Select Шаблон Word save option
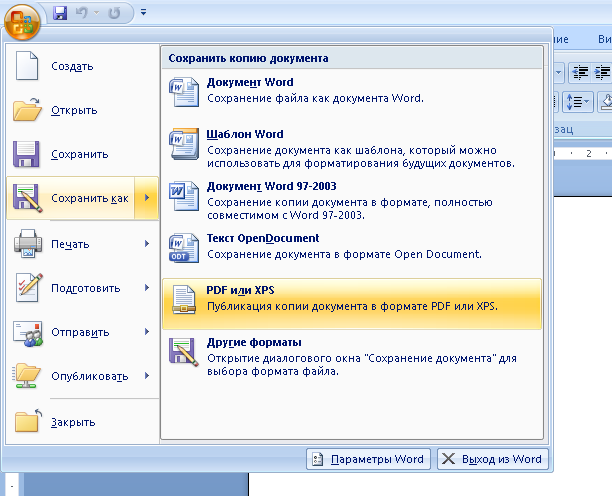This screenshot has height=496, width=612. [352, 148]
